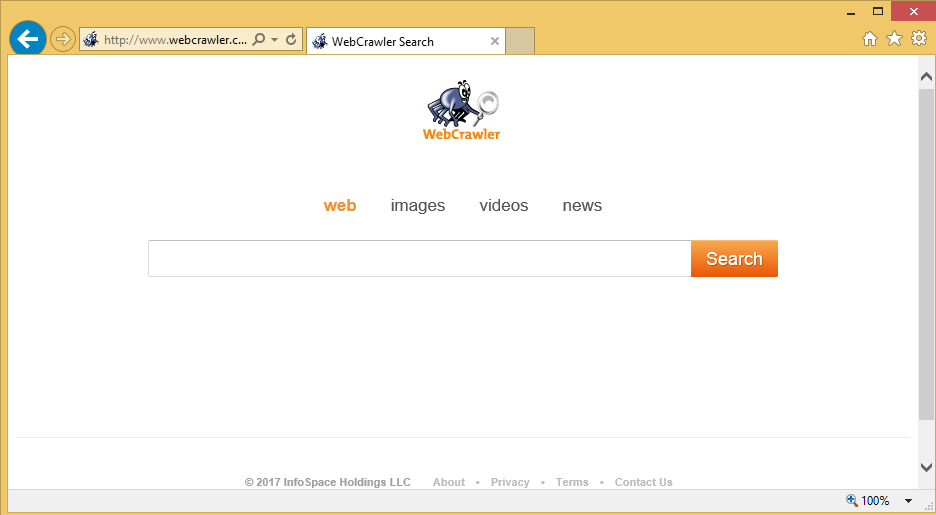The width and height of the screenshot is (936, 515).
Task: Click the vertical scrollbar thumb
Action: [x=926, y=254]
